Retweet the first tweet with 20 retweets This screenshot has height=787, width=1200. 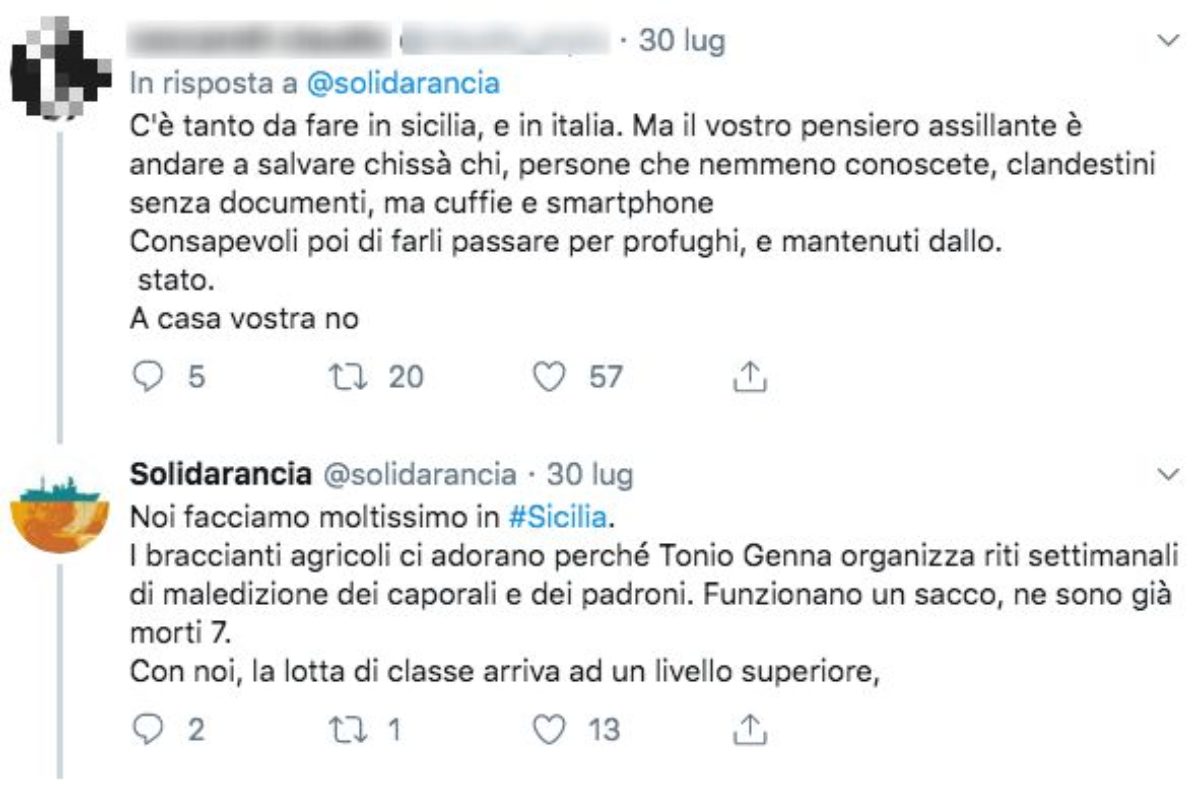click(345, 377)
